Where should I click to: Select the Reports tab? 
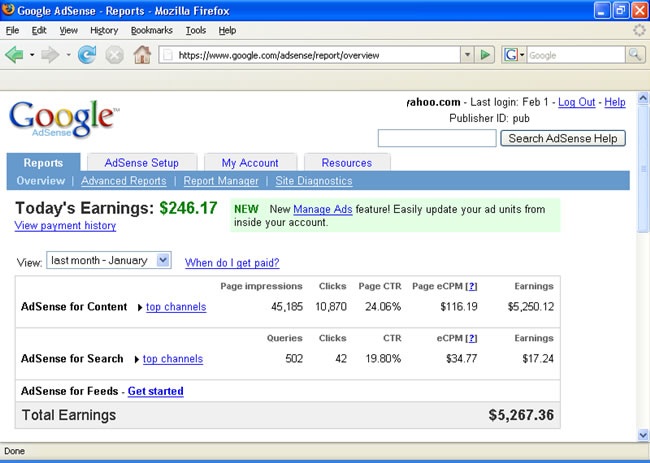coord(43,162)
